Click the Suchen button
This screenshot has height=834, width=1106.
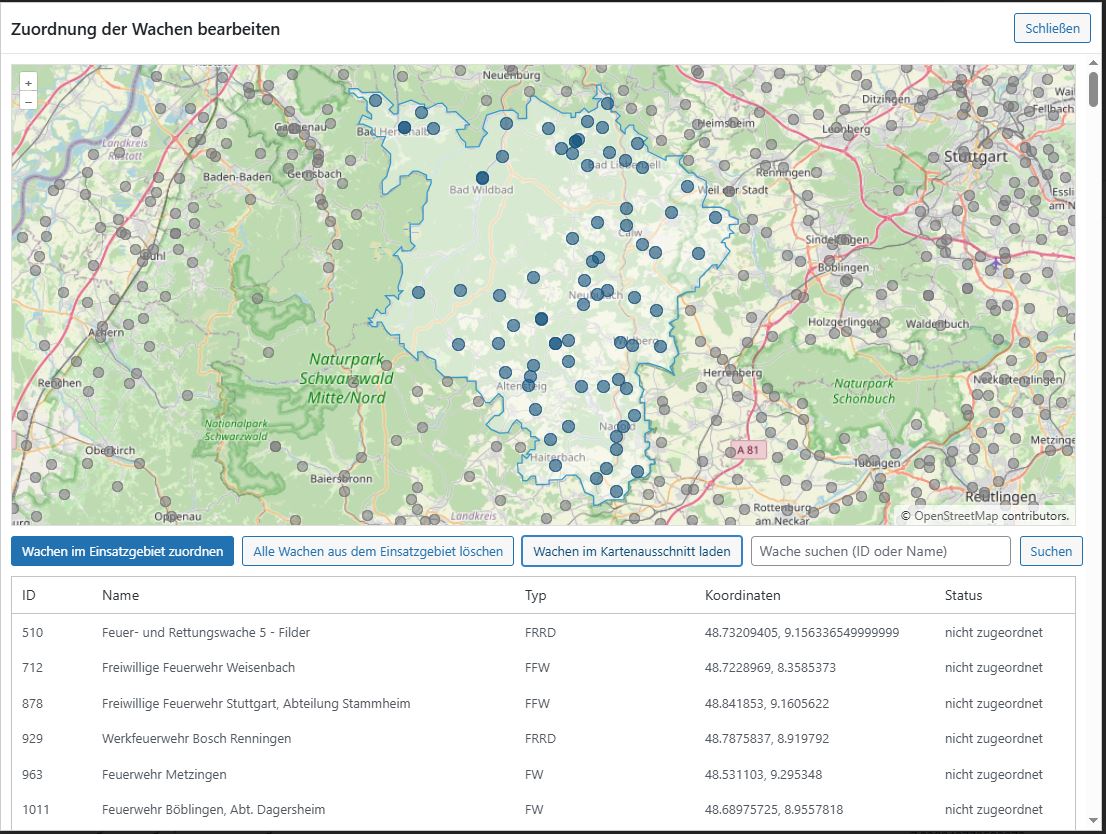pyautogui.click(x=1051, y=551)
